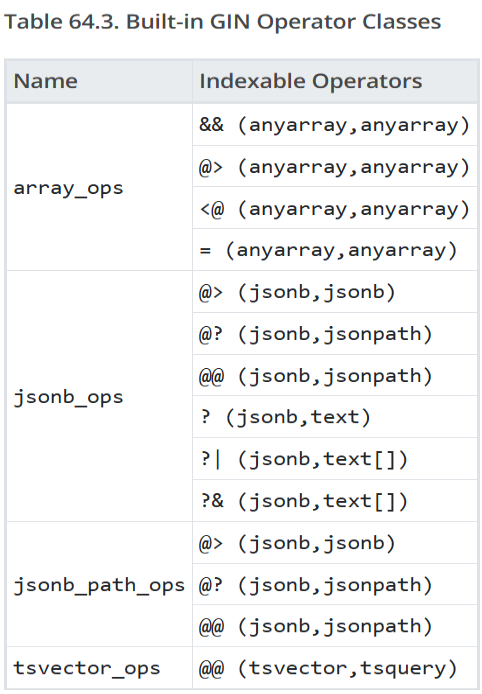
Task: Click the array_ops class name
Action: coord(69,188)
